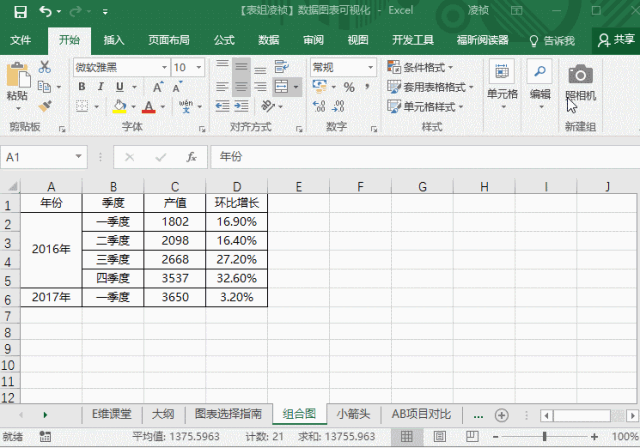Viewport: 640px width, 448px height.
Task: Switch to the 页面布局 tab
Action: click(x=169, y=40)
